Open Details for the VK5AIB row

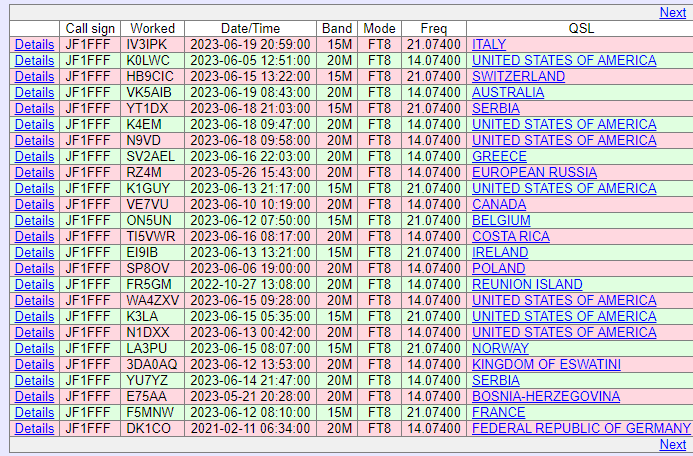pos(34,92)
